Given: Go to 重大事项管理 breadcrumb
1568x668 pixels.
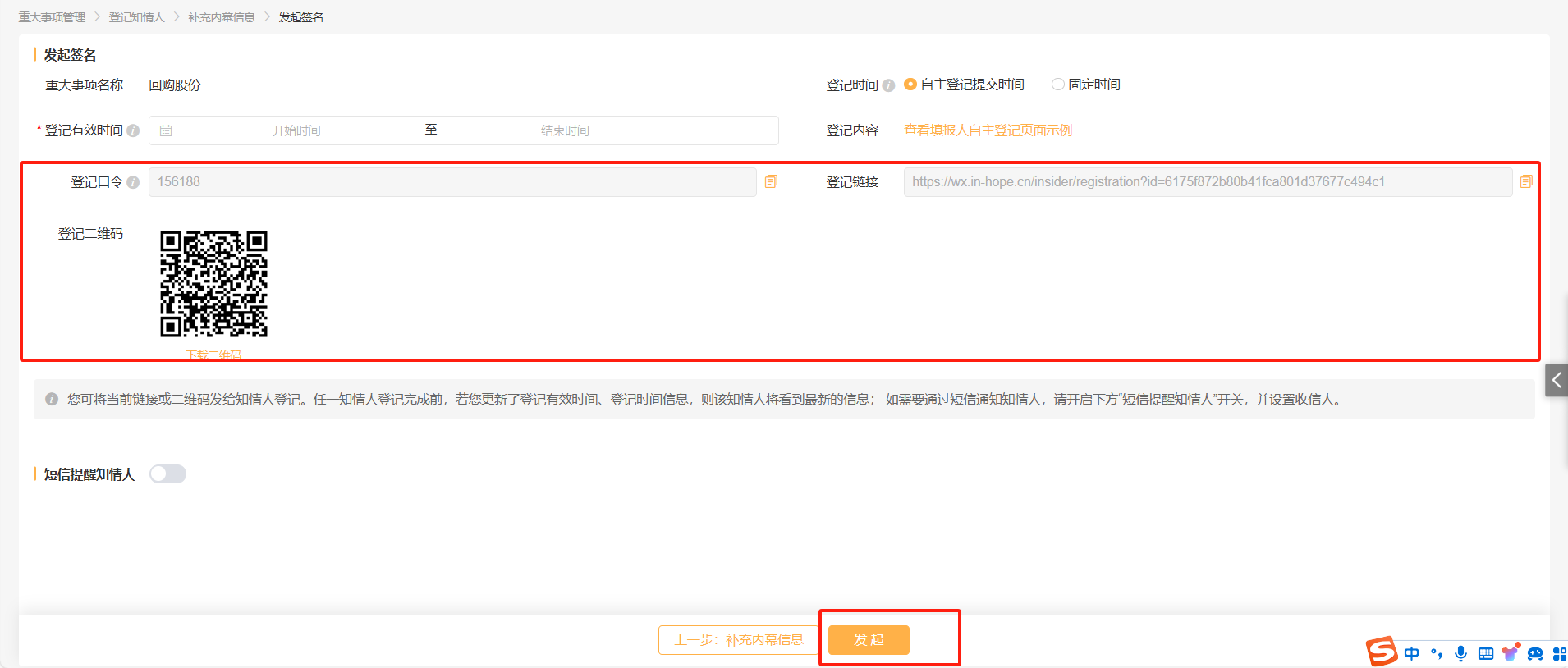Looking at the screenshot, I should pyautogui.click(x=52, y=17).
